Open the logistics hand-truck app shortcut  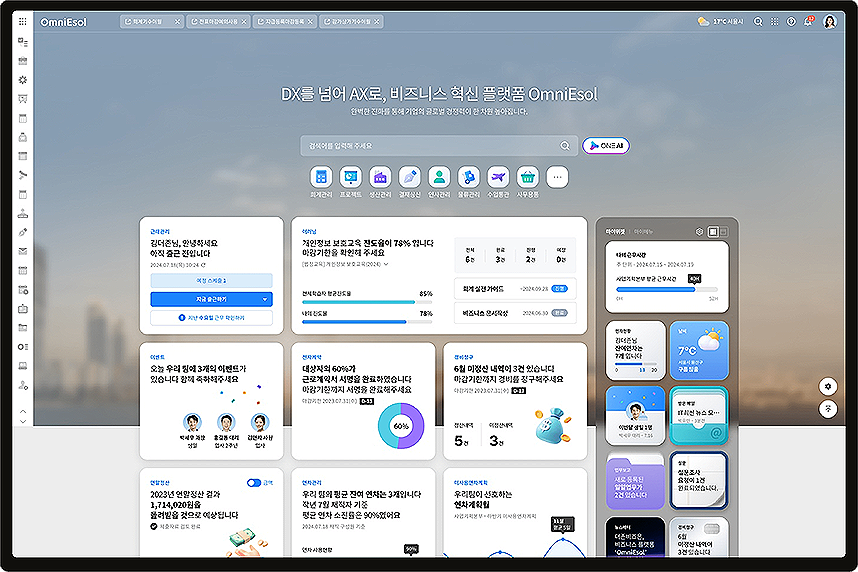click(469, 177)
